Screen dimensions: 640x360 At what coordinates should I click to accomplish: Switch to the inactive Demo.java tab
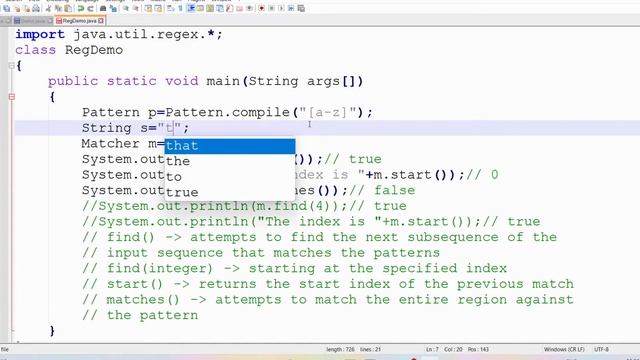point(33,20)
